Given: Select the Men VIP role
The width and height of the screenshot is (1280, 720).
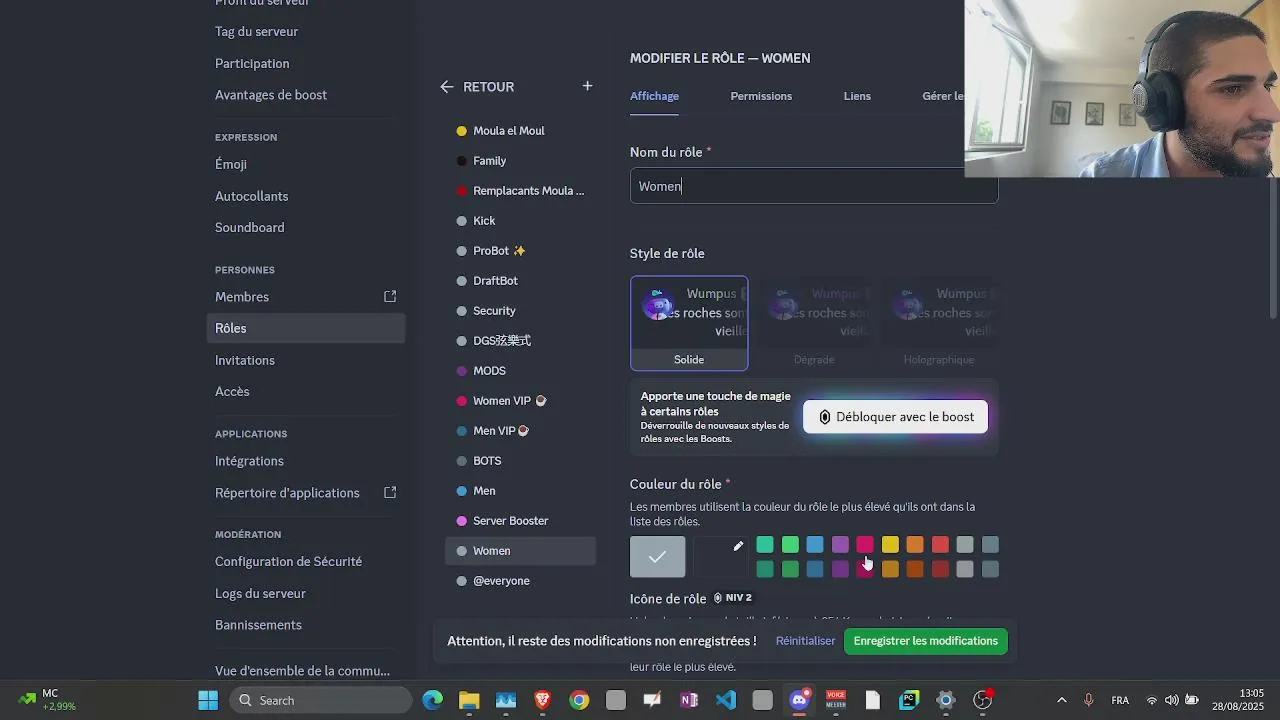Looking at the screenshot, I should coord(520,431).
